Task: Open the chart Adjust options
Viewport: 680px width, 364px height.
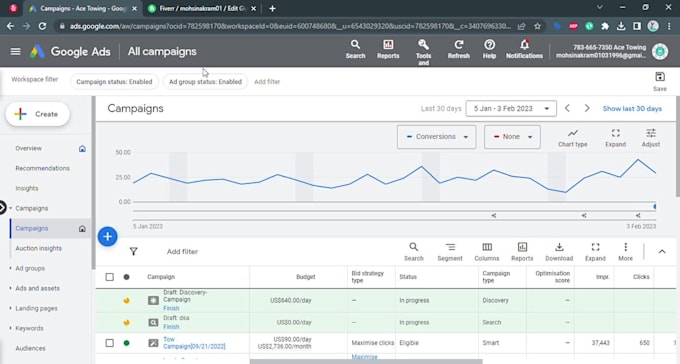Action: point(651,138)
